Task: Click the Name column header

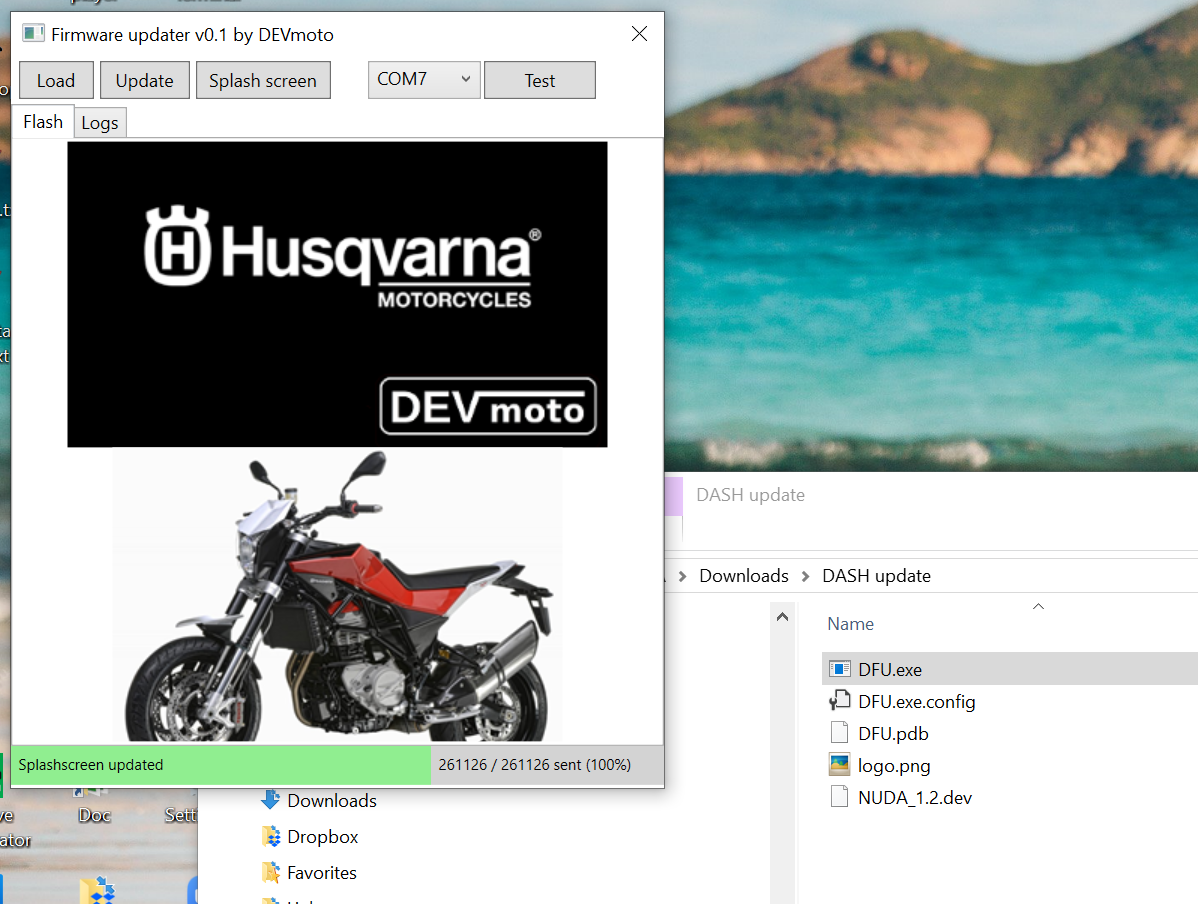Action: point(851,624)
